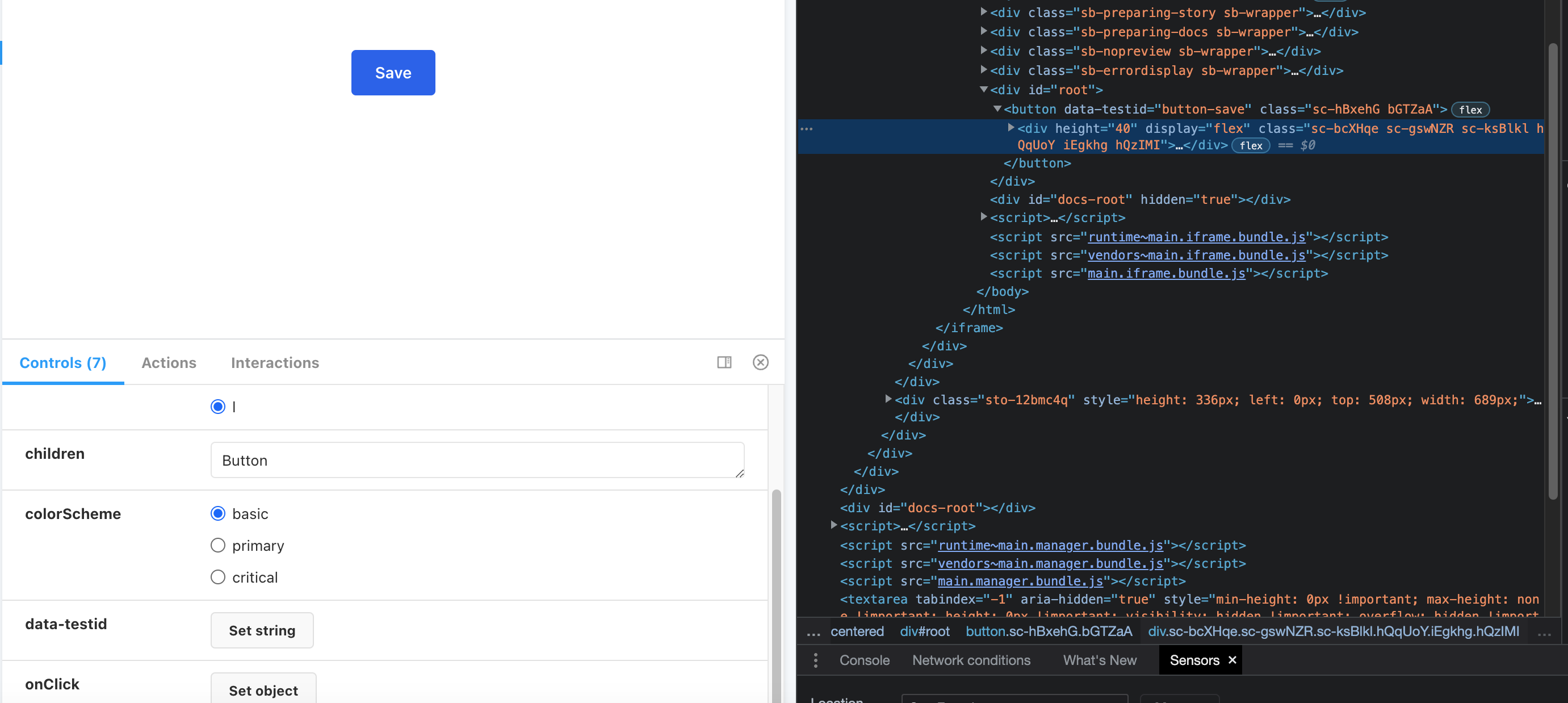Open the Actions tab
The height and width of the screenshot is (703, 1568).
[x=169, y=363]
